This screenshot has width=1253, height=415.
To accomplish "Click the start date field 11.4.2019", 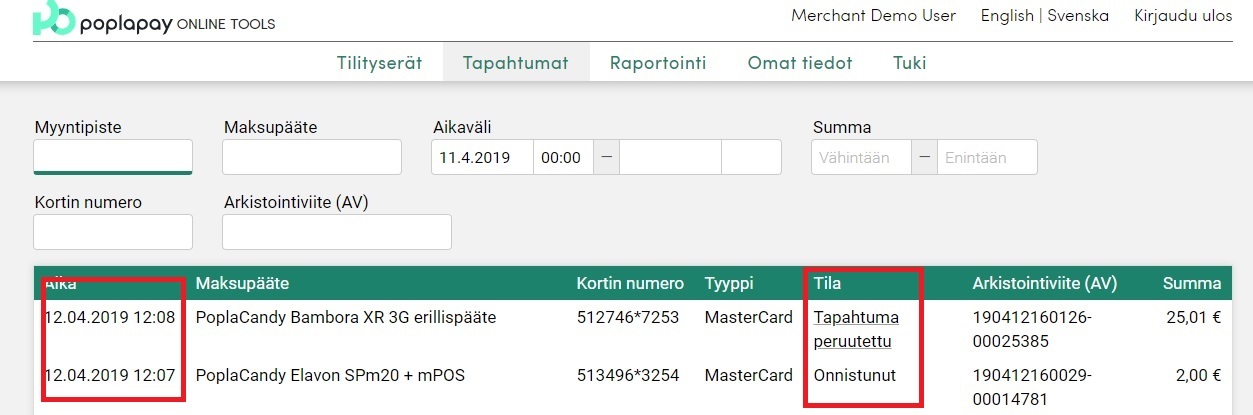I will coord(482,157).
